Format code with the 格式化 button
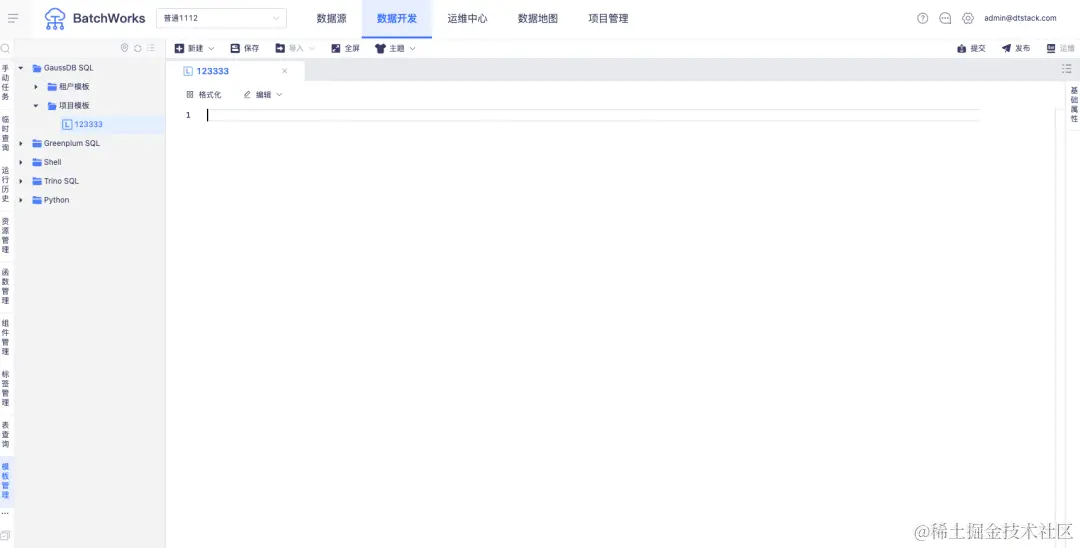The height and width of the screenshot is (548, 1080). (x=204, y=94)
